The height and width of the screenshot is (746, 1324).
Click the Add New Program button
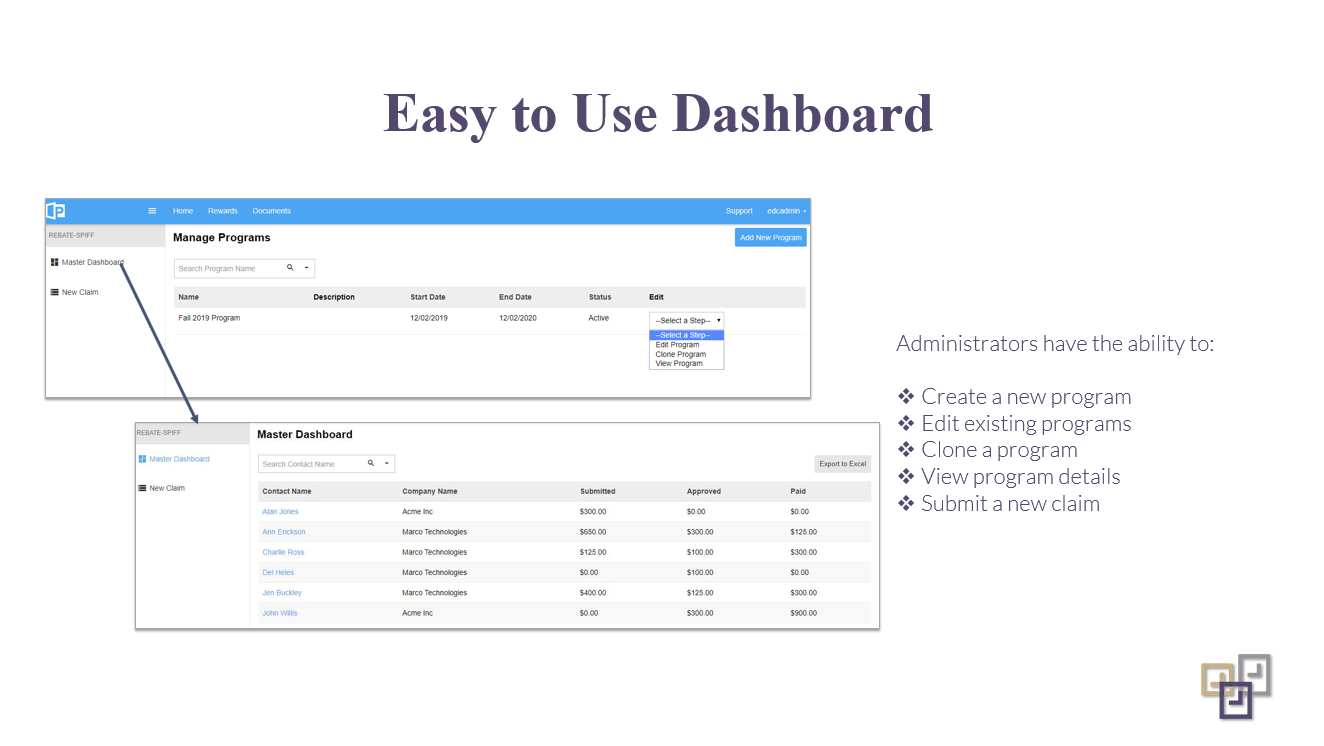pyautogui.click(x=771, y=238)
